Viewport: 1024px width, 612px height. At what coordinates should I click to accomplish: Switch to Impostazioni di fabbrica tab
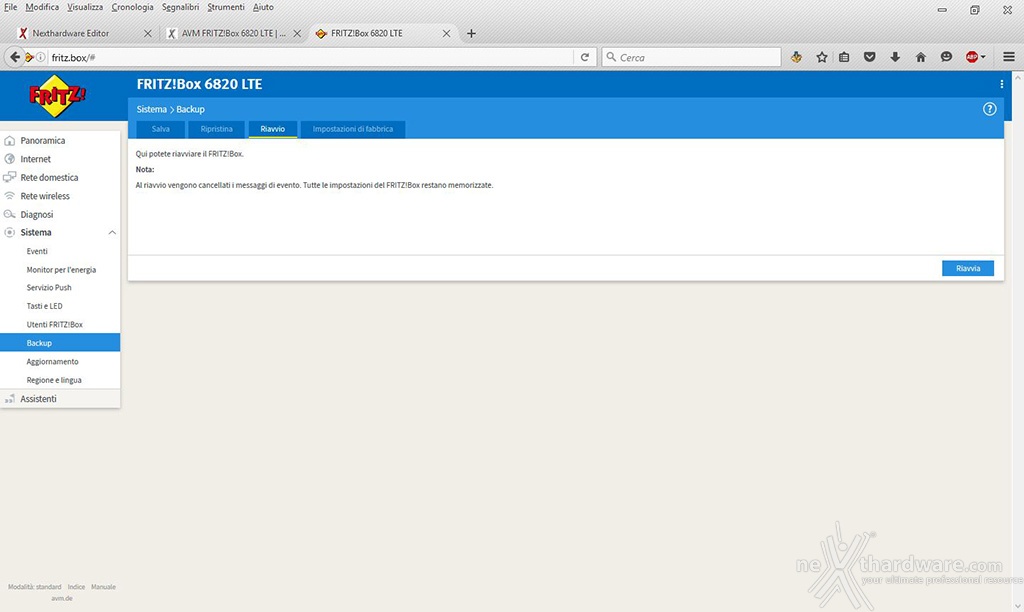point(353,129)
